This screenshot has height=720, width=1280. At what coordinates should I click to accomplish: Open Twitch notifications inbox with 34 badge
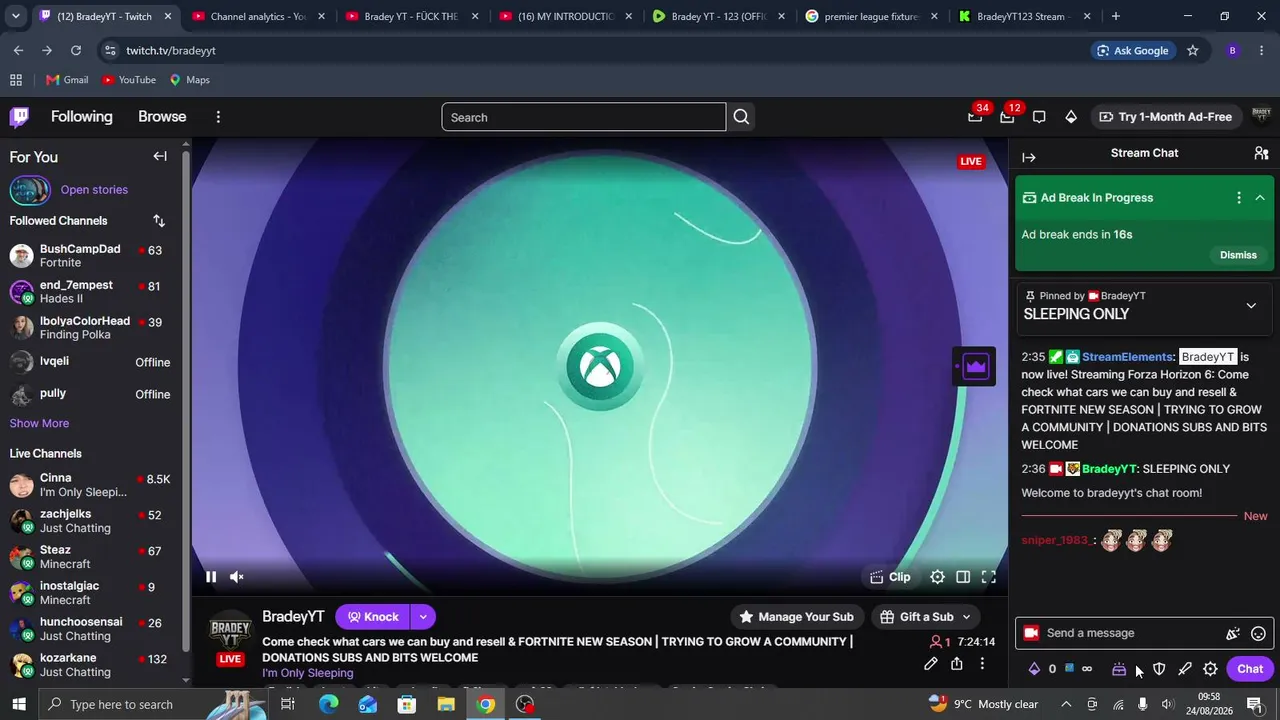click(975, 117)
